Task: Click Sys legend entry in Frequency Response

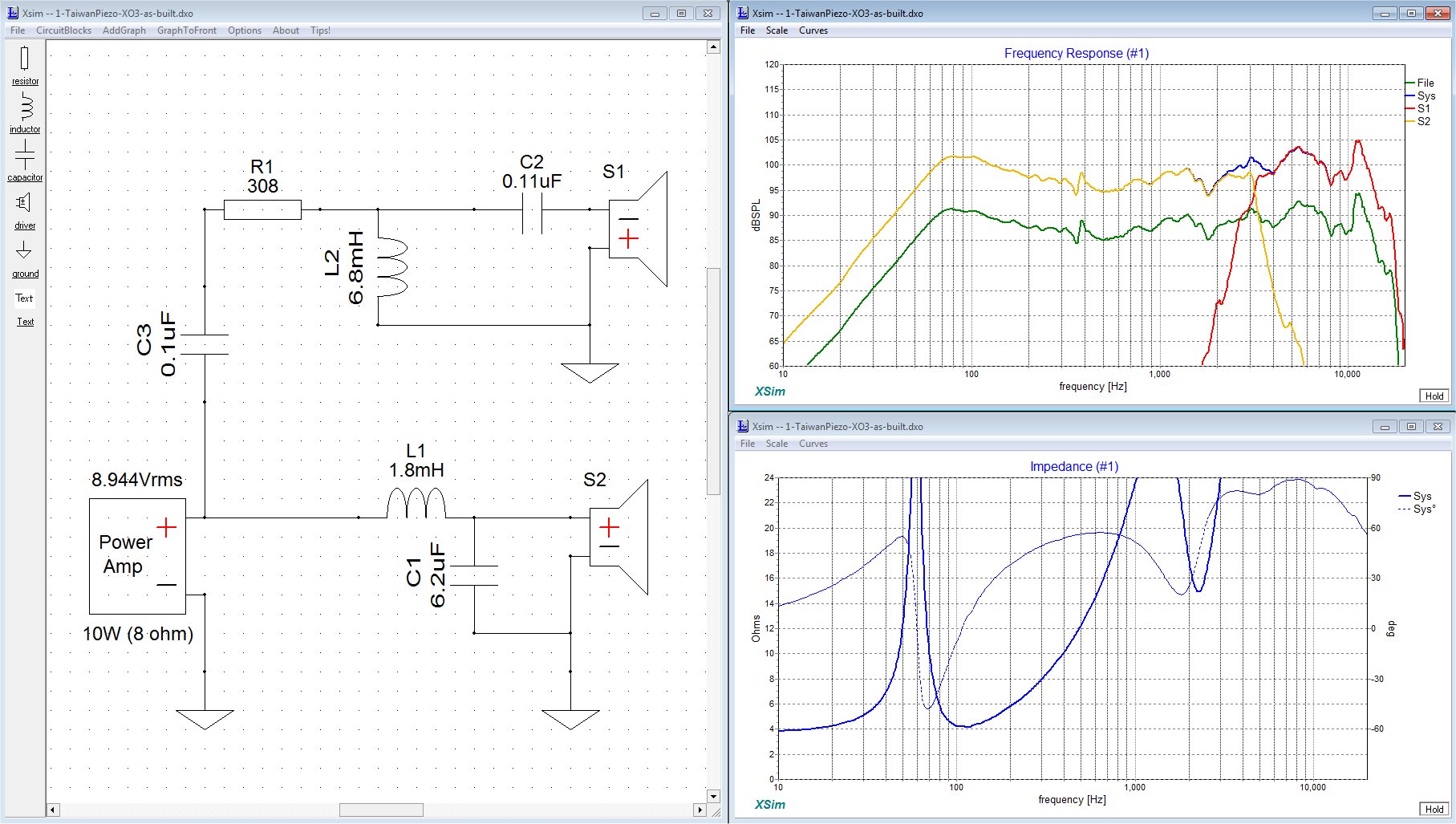Action: (1421, 95)
